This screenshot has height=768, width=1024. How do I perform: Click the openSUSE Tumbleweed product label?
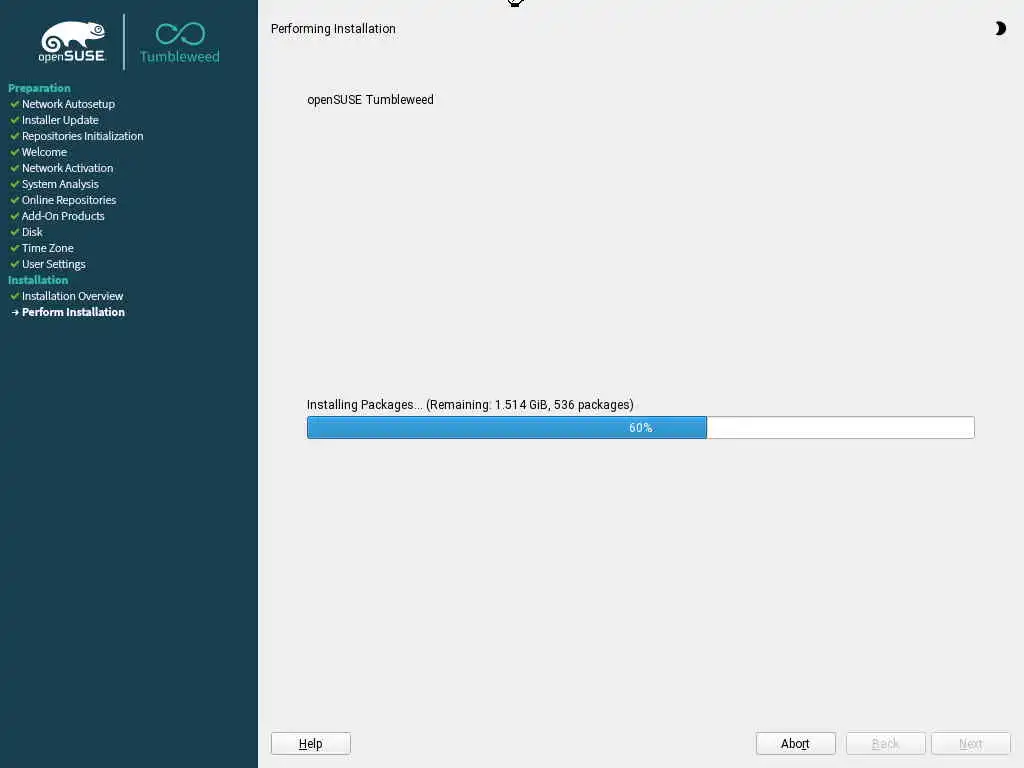click(370, 99)
